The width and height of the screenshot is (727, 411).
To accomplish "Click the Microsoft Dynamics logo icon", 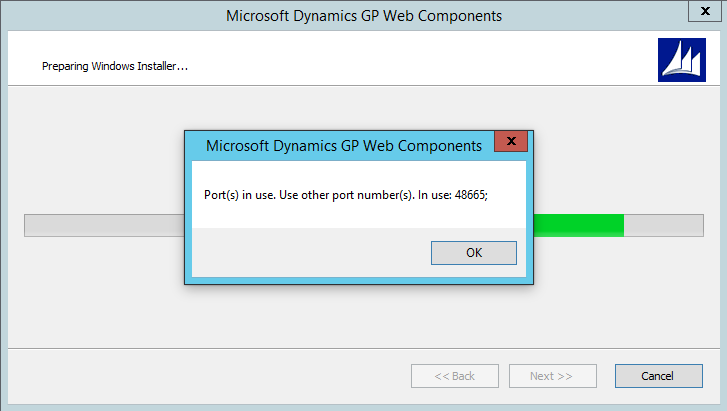I will pyautogui.click(x=681, y=61).
